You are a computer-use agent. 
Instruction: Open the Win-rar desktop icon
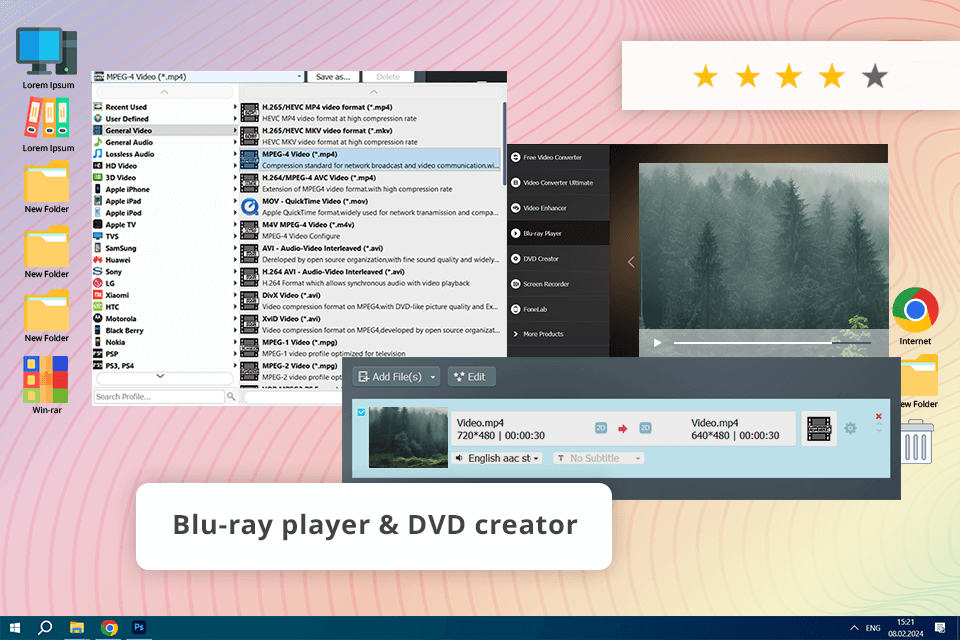click(x=46, y=380)
